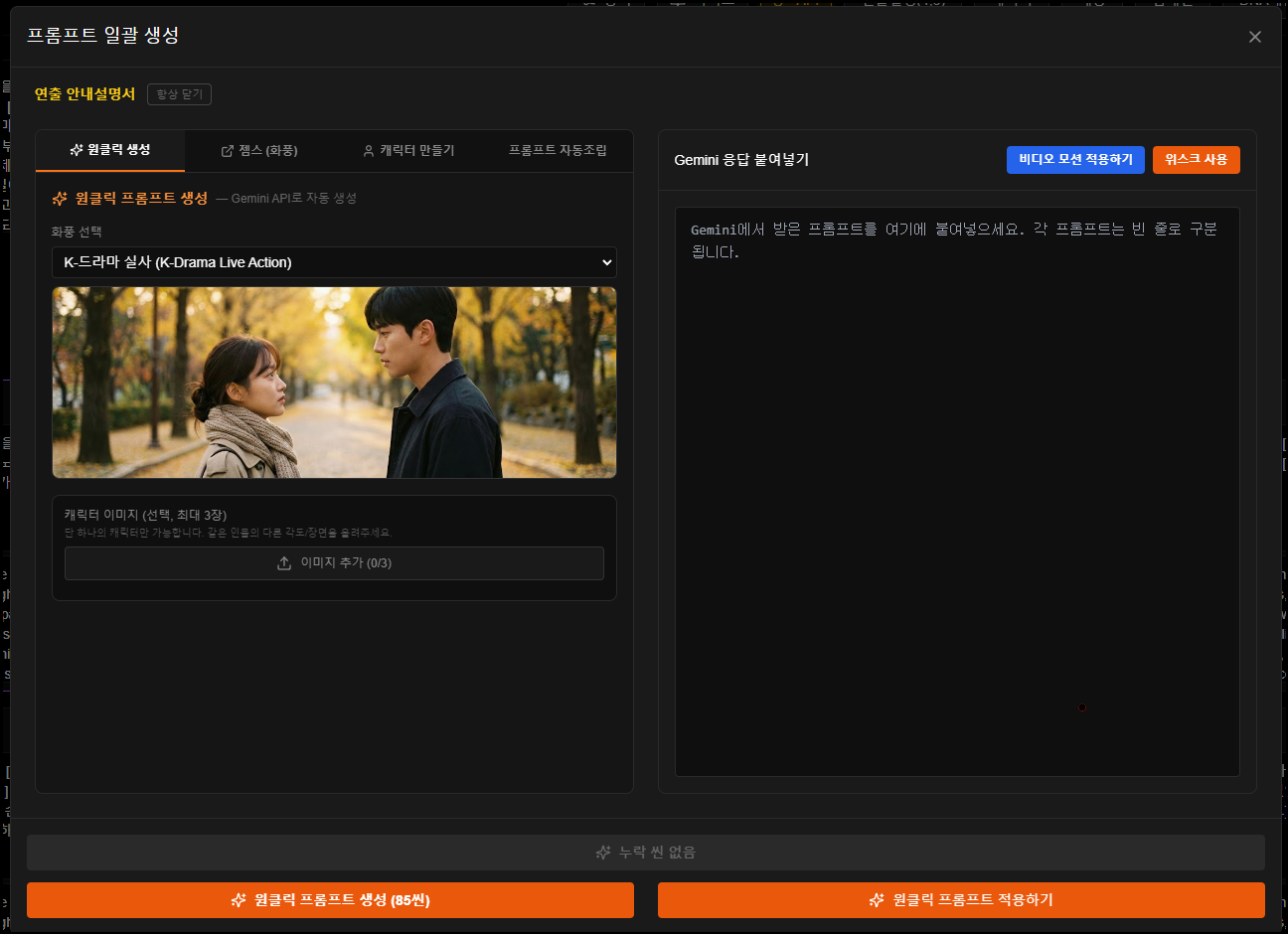Close the 프롬프트 일괄 생성 dialog

[x=1255, y=37]
